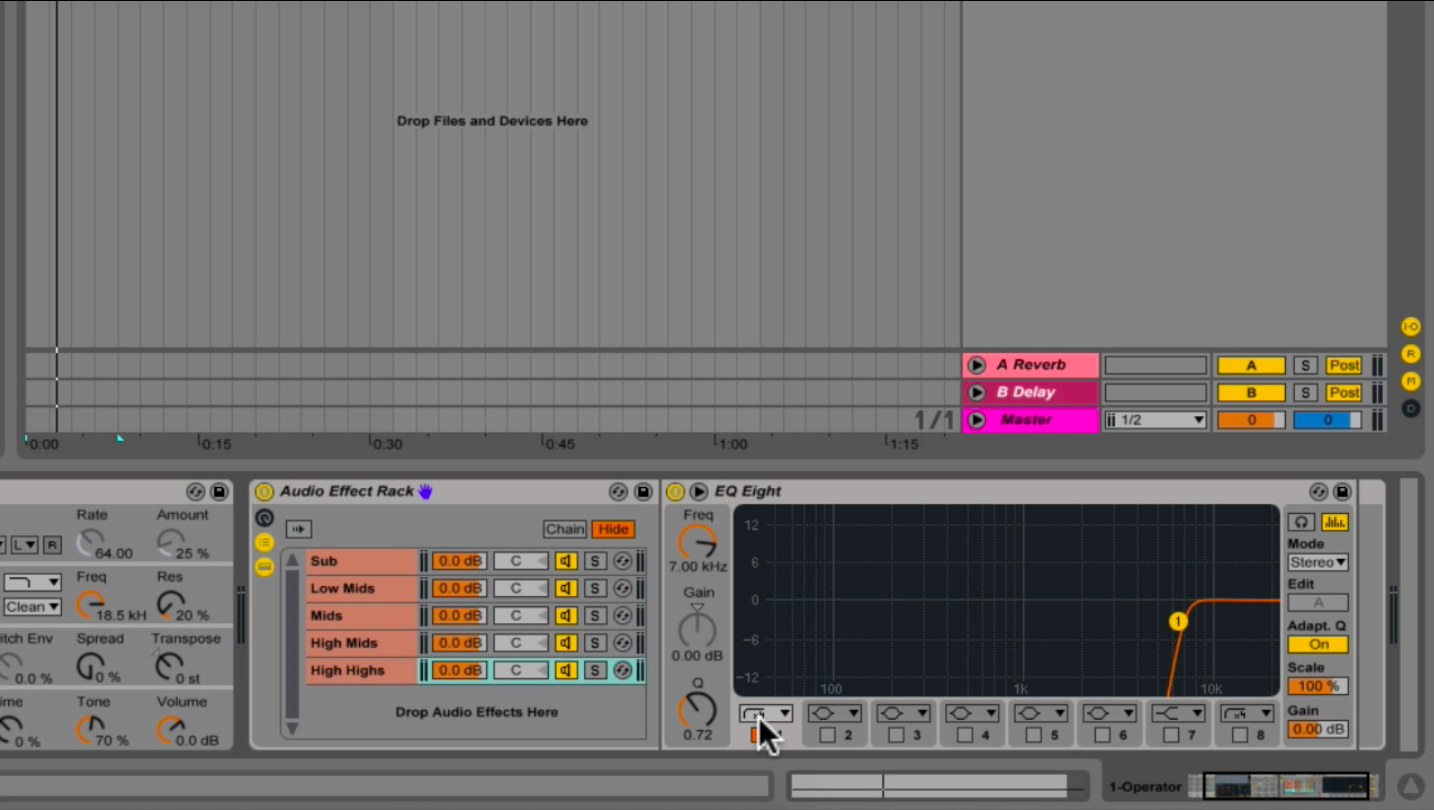Click the Operator device hot-swap icon
Screen dimensions: 1434x810
[195, 492]
